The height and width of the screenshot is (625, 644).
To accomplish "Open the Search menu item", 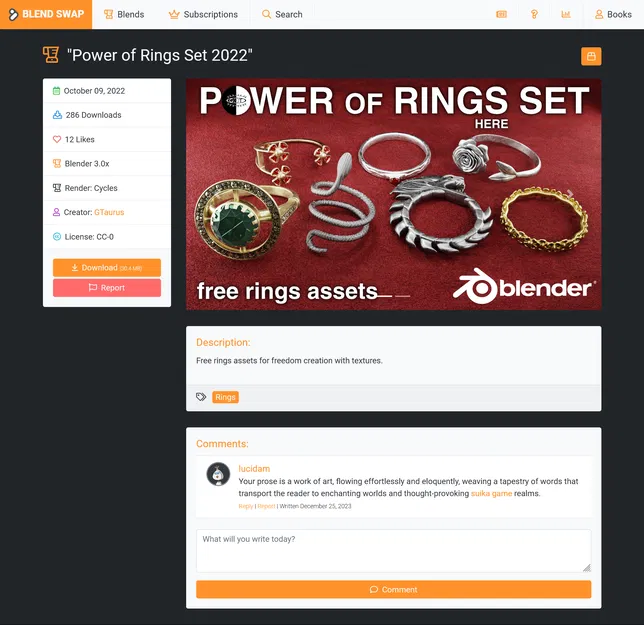I will click(282, 14).
